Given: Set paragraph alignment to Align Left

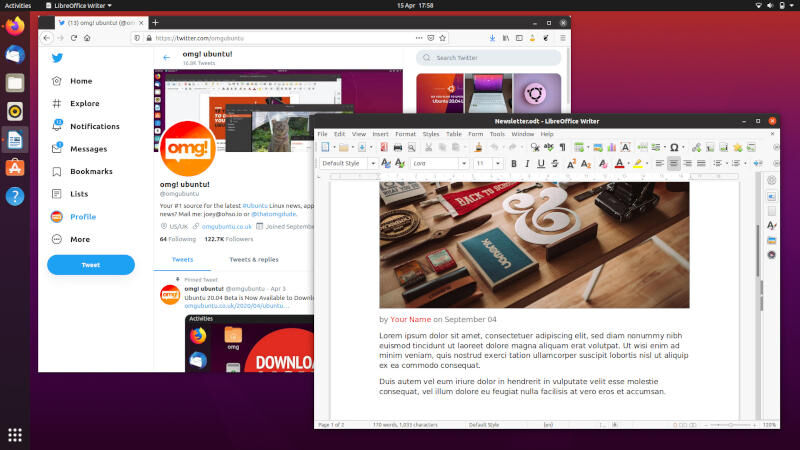Looking at the screenshot, I should 660,163.
